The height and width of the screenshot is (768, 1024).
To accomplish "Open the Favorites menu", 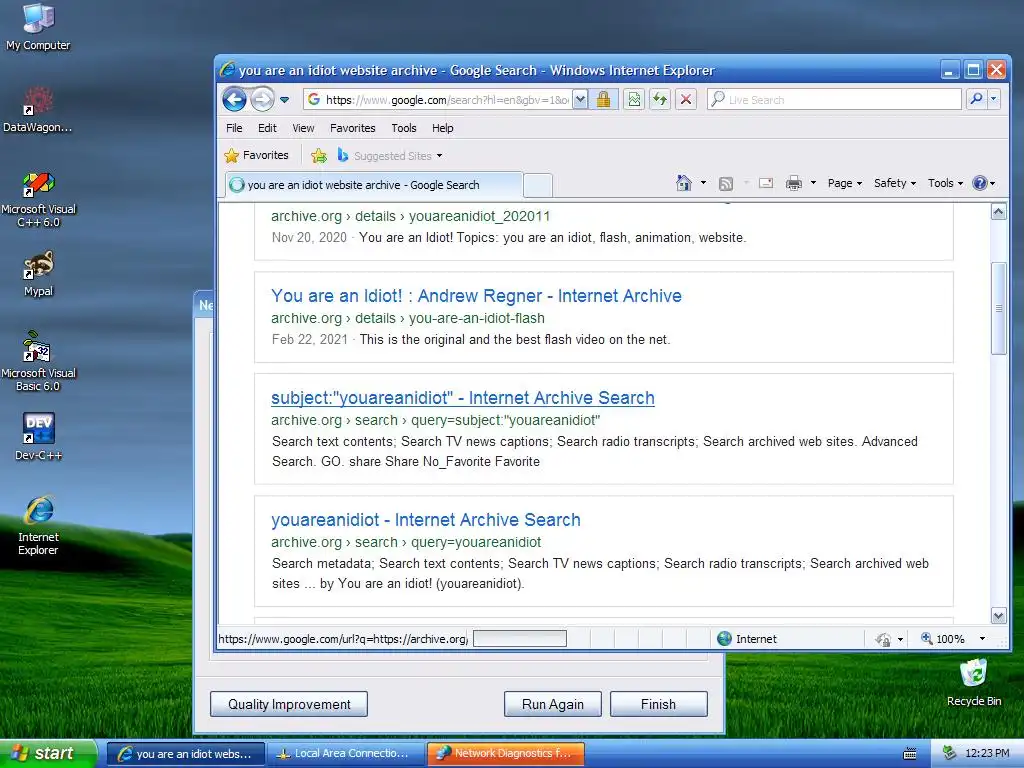I will tap(353, 128).
